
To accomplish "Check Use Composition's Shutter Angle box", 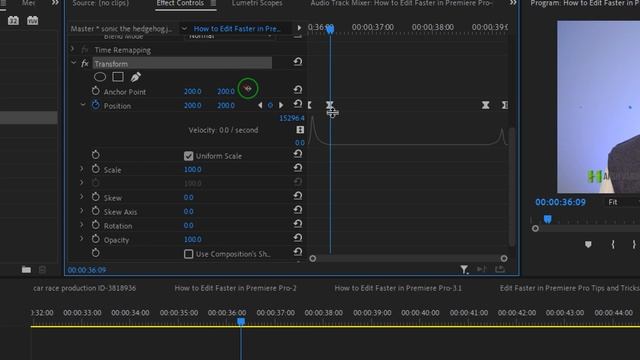I will pyautogui.click(x=188, y=254).
